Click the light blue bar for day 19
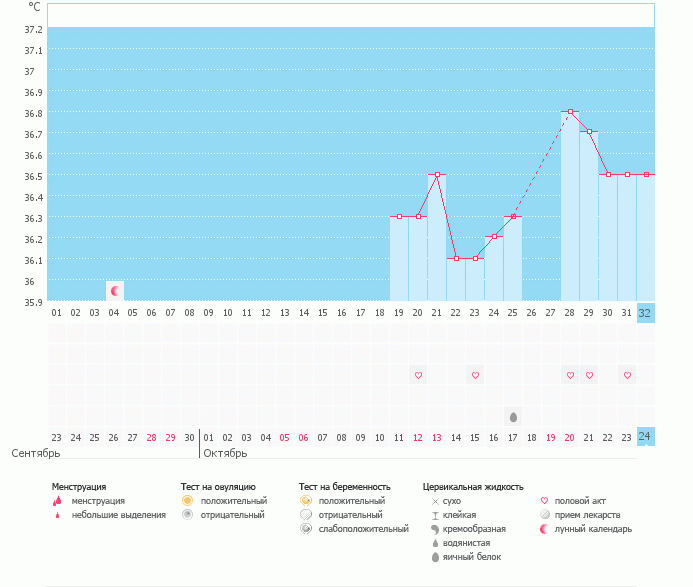693x587 pixels. [399, 260]
